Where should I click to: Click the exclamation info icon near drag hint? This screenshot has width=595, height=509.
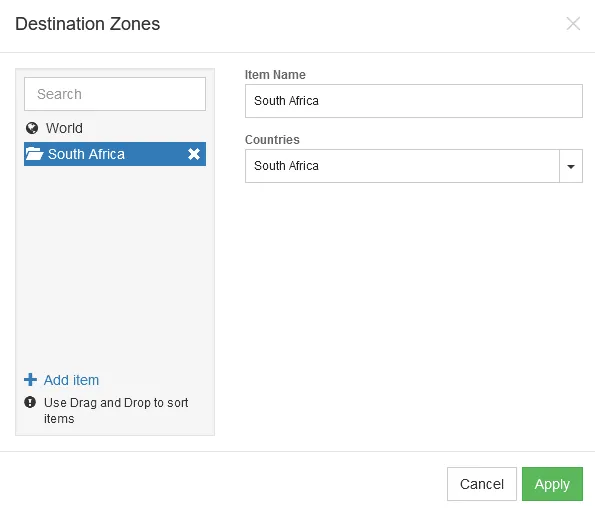(x=30, y=402)
